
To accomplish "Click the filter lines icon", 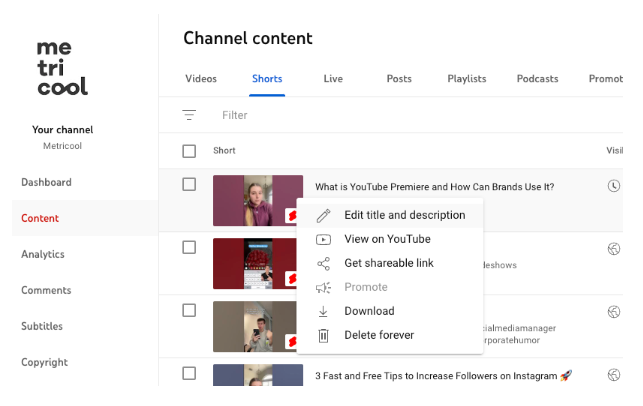I will [x=189, y=115].
